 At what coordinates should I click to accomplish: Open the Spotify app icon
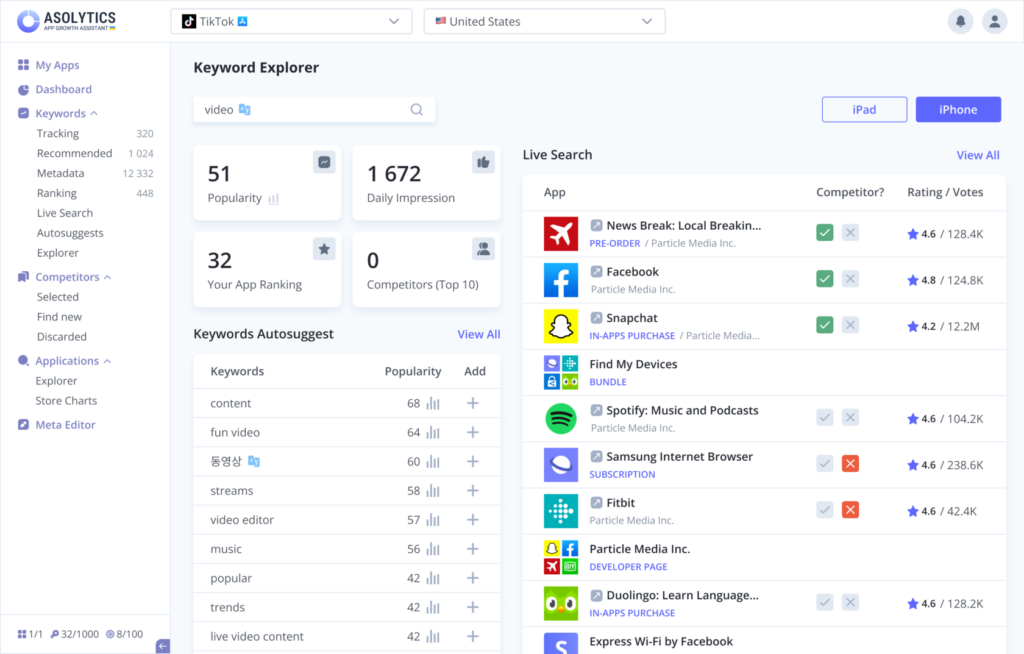[561, 419]
